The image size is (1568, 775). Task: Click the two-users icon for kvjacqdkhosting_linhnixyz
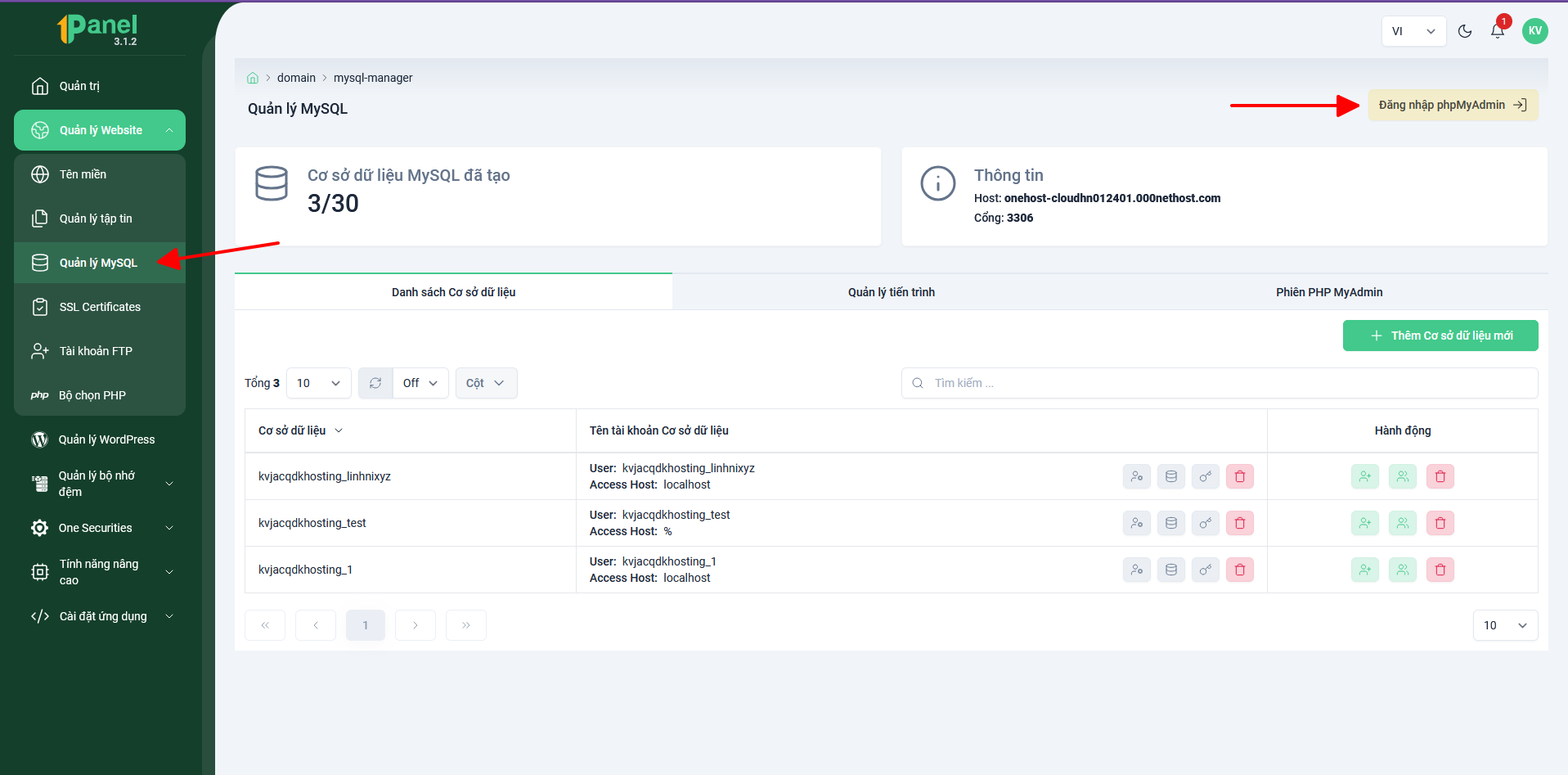[x=1403, y=476]
